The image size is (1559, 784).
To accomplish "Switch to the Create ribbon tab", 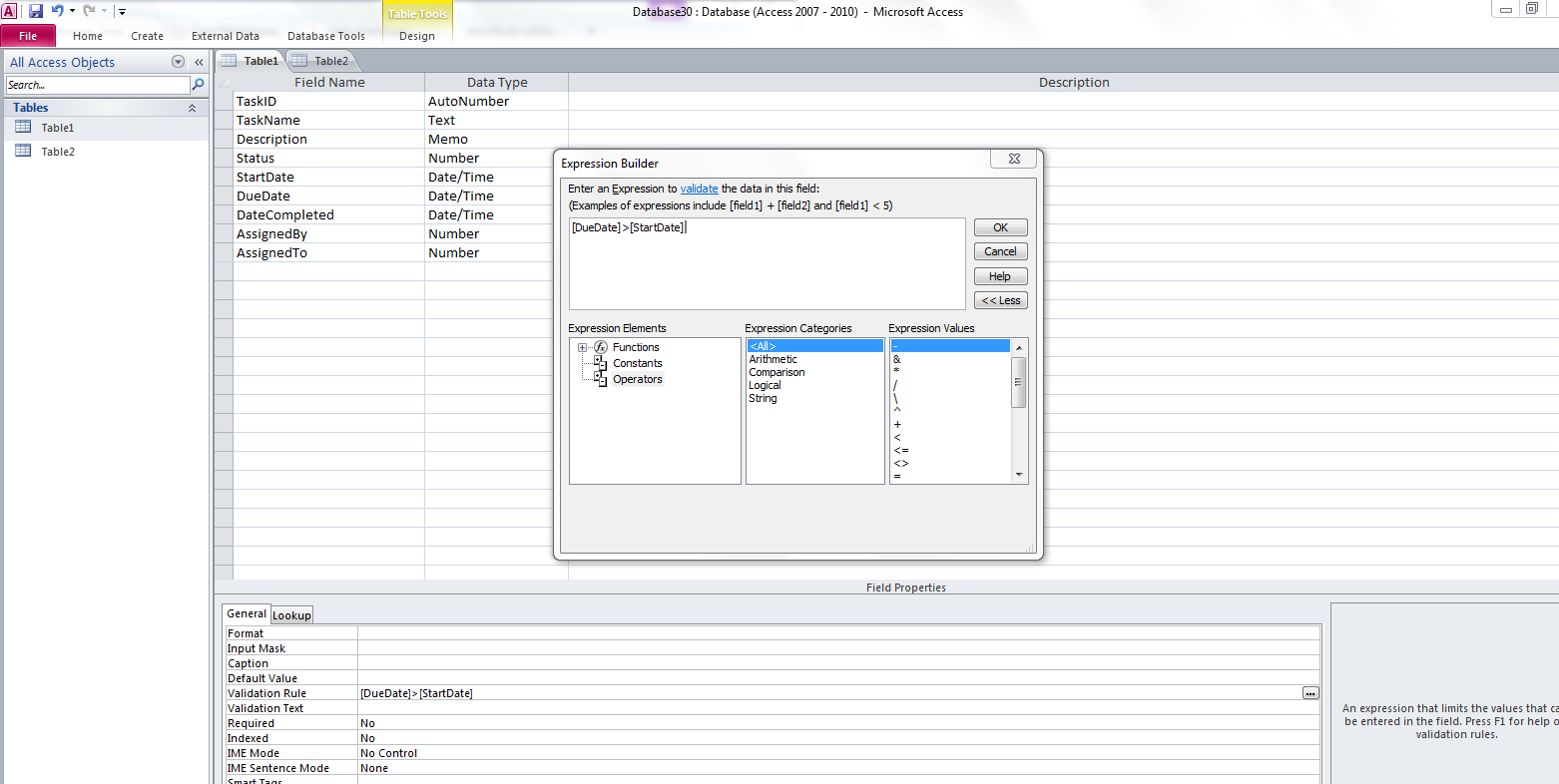I will [x=147, y=36].
